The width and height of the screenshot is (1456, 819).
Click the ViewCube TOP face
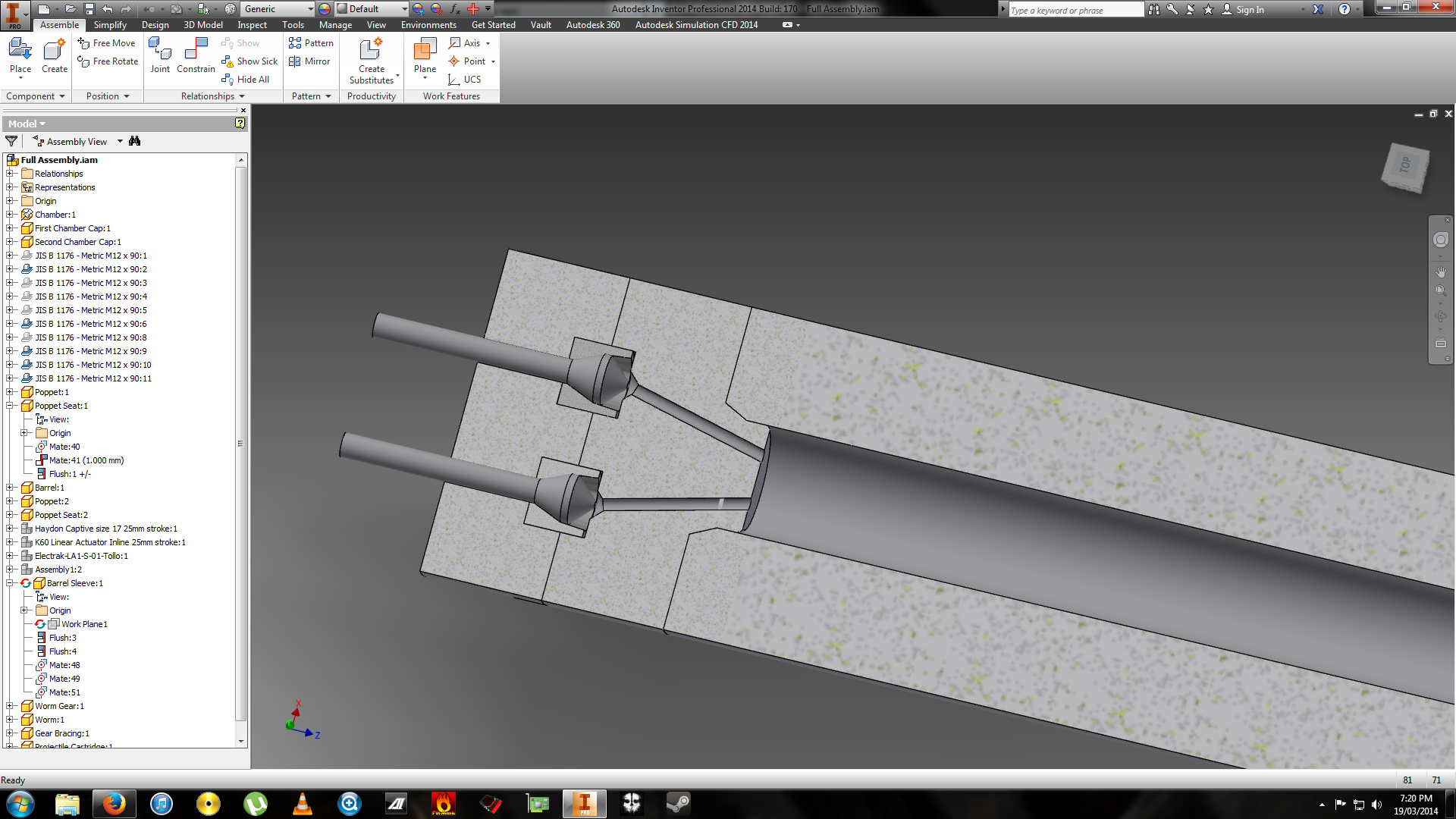pos(1404,165)
